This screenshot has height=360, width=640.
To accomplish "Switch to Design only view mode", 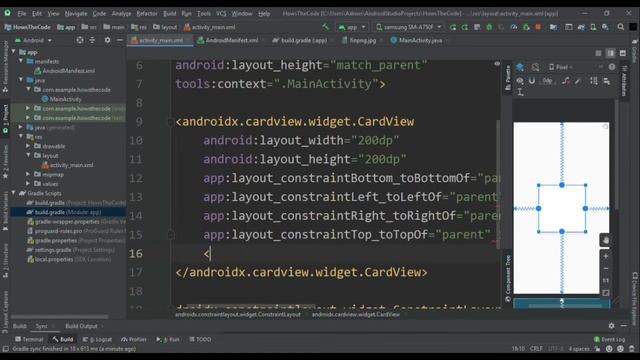I will point(623,53).
